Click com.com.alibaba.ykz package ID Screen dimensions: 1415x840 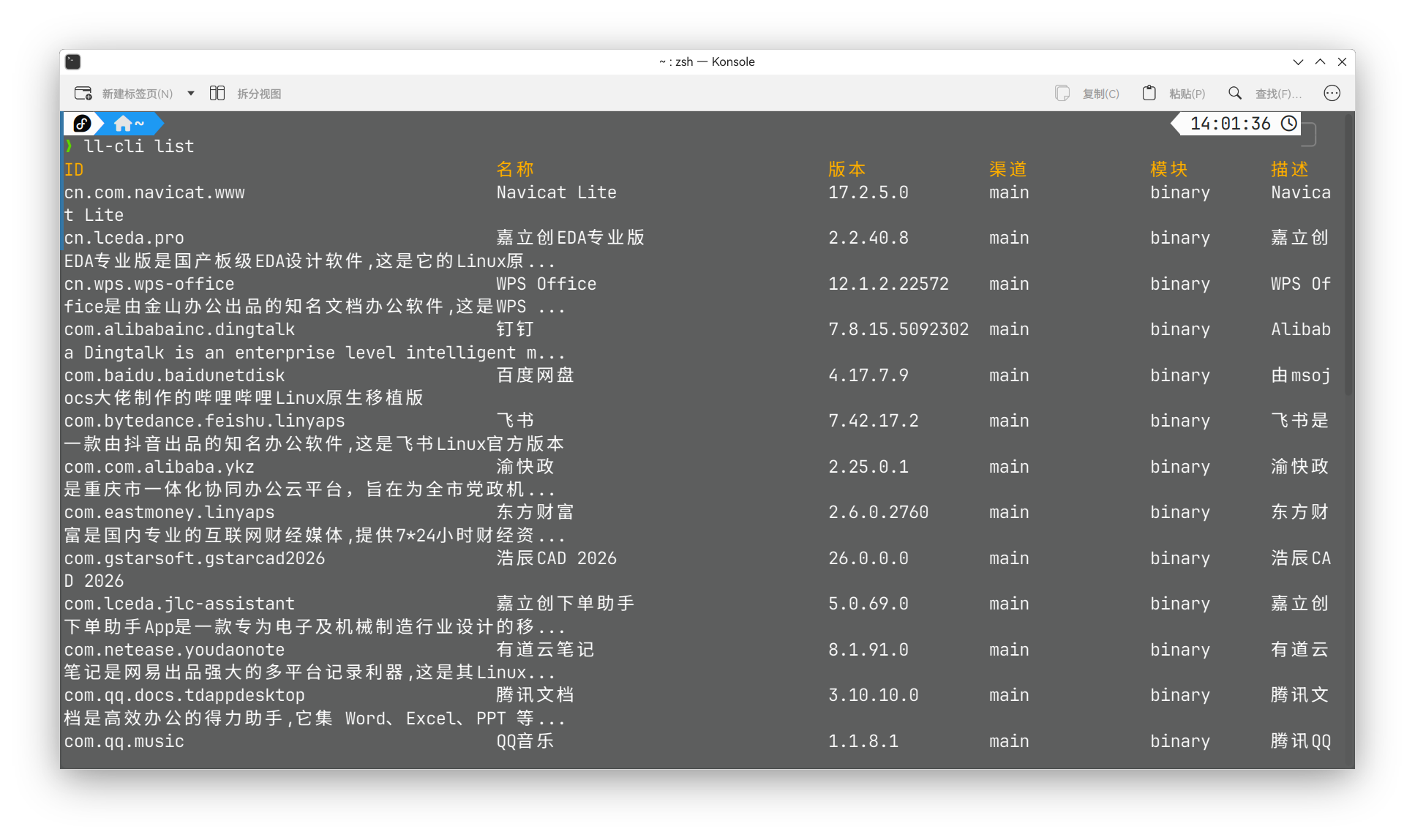tap(159, 467)
